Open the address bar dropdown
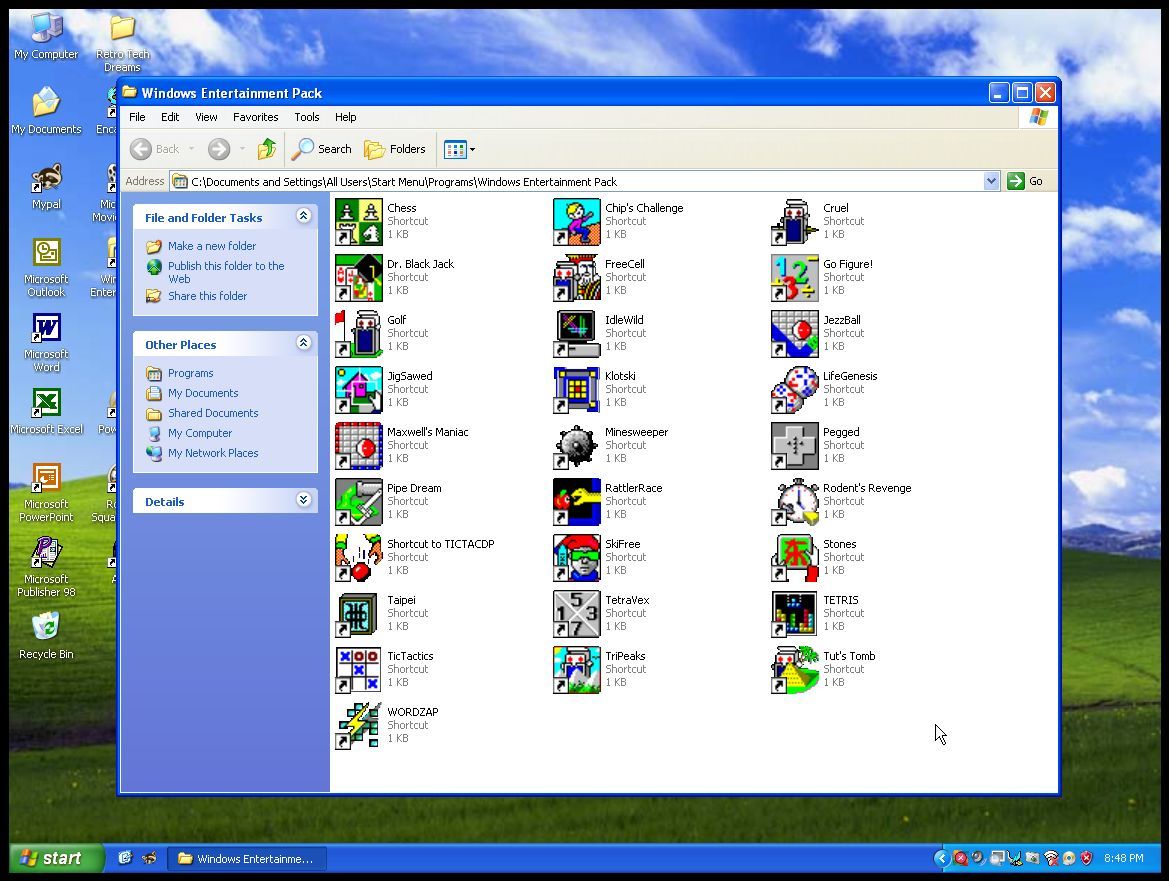This screenshot has height=881, width=1169. point(991,181)
